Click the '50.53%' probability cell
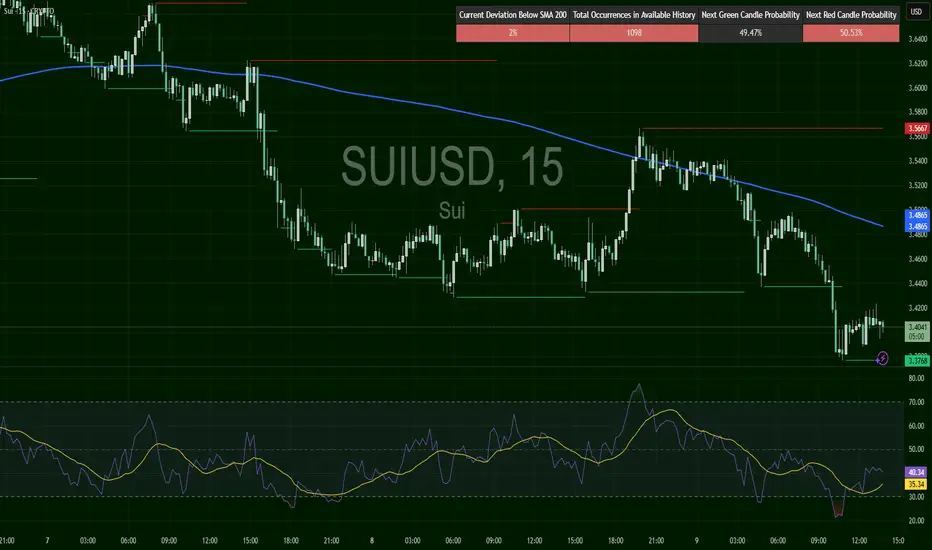This screenshot has height=550, width=932. [x=851, y=33]
